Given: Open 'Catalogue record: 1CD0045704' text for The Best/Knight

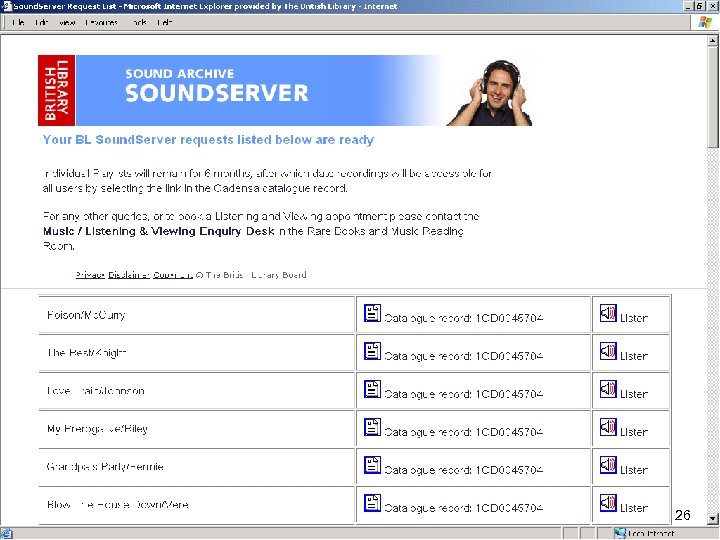Looking at the screenshot, I should (464, 356).
